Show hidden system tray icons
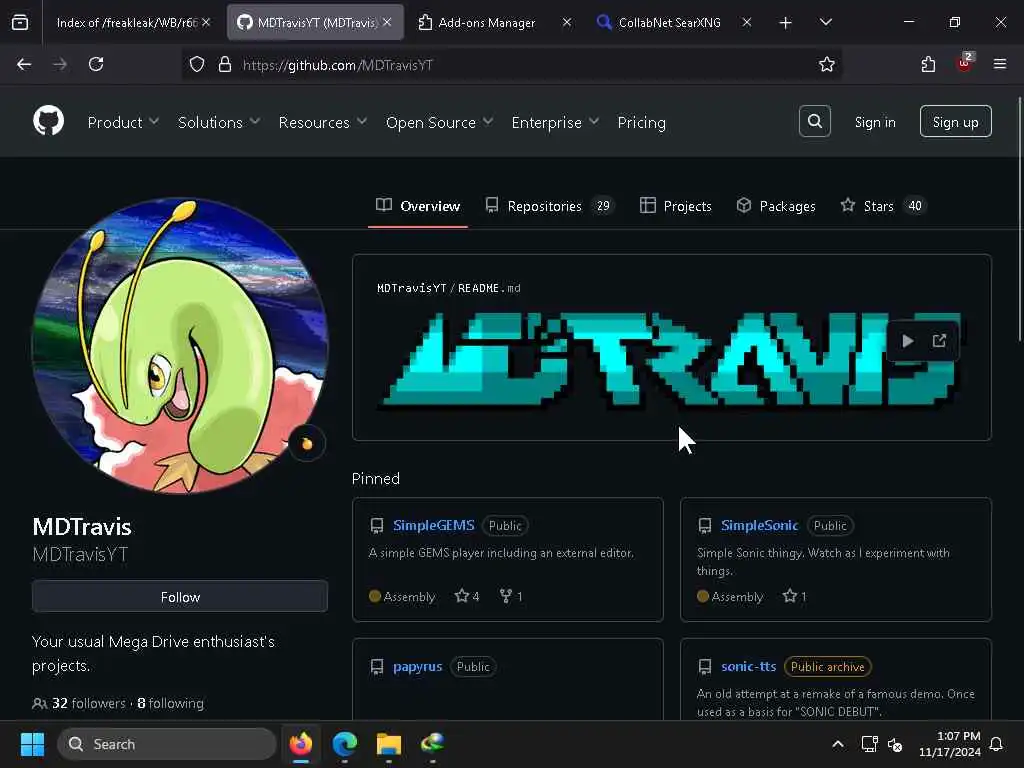The width and height of the screenshot is (1024, 768). tap(838, 744)
